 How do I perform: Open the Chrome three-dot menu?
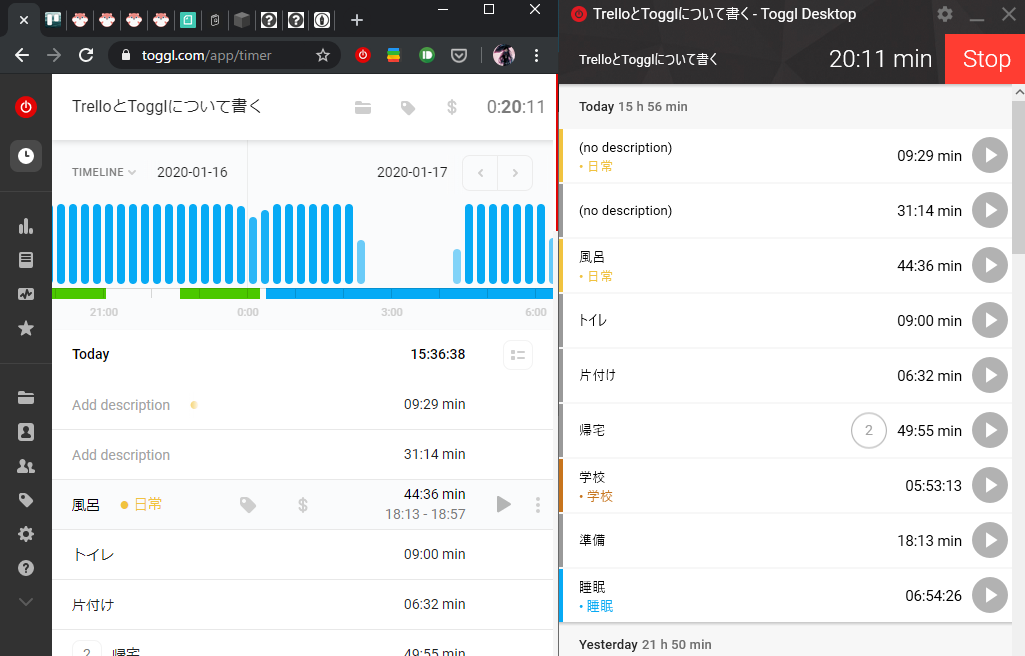tap(536, 56)
